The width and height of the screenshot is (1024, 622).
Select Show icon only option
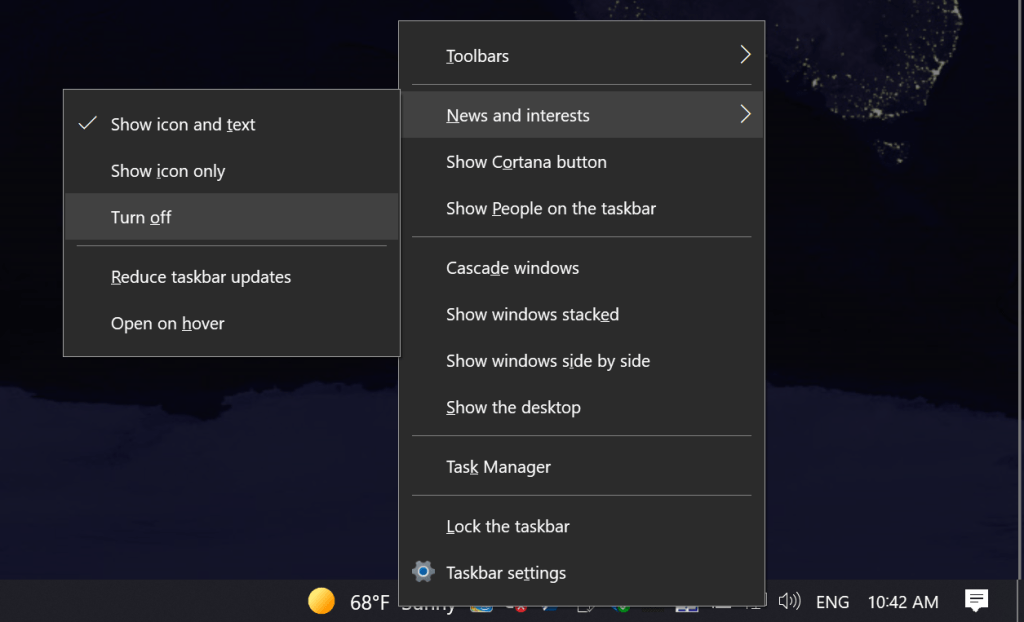click(168, 171)
